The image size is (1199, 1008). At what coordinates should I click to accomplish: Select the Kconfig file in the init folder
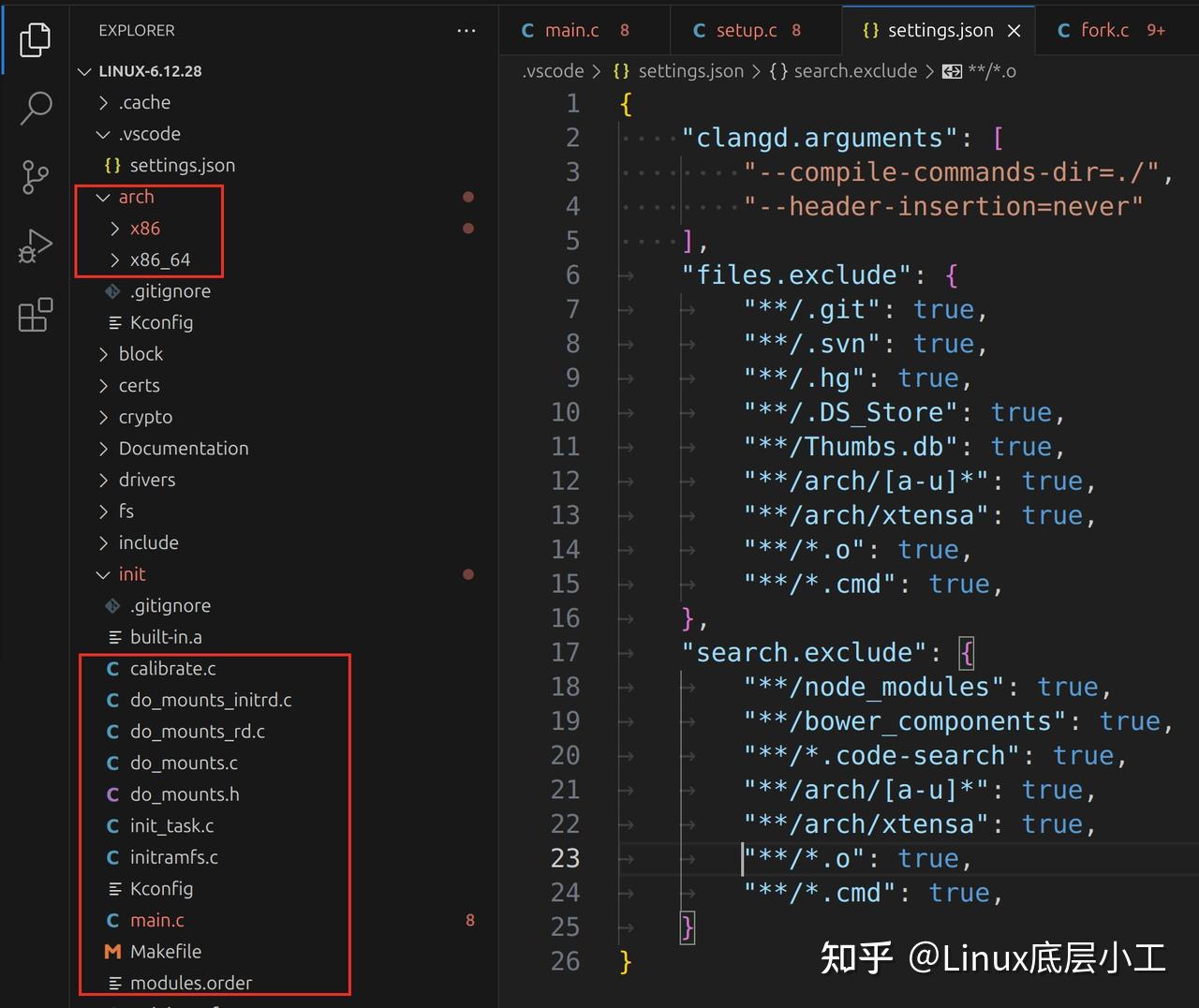161,888
